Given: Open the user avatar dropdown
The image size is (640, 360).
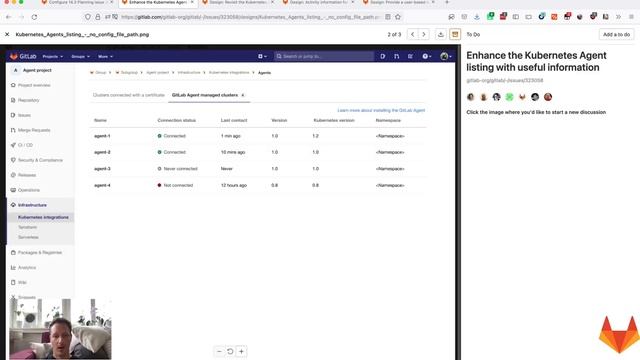Looking at the screenshot, I should coord(446,56).
